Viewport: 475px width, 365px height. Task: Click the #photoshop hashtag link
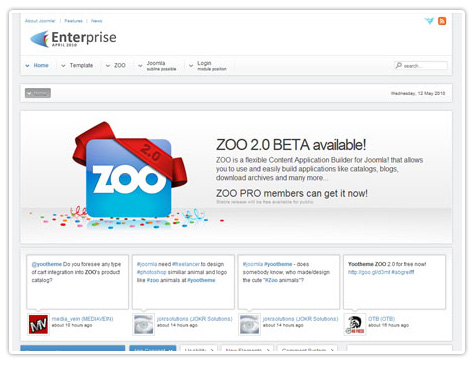[152, 272]
